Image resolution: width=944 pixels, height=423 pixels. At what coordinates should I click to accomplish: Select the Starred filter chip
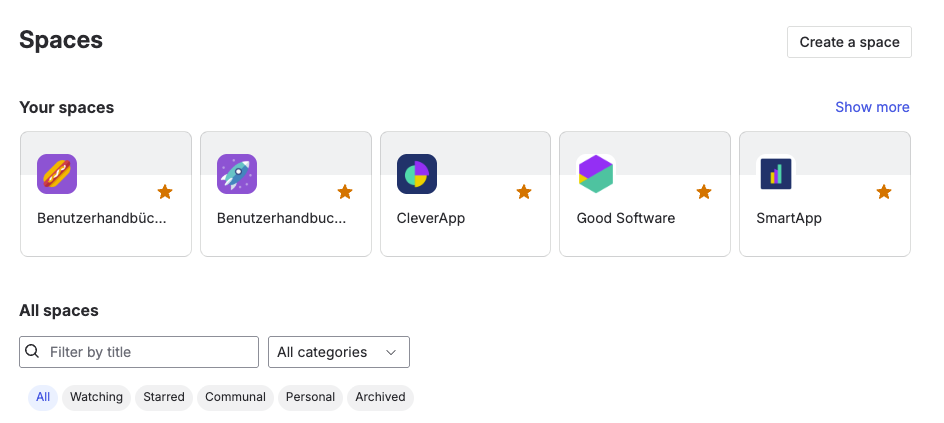(164, 397)
